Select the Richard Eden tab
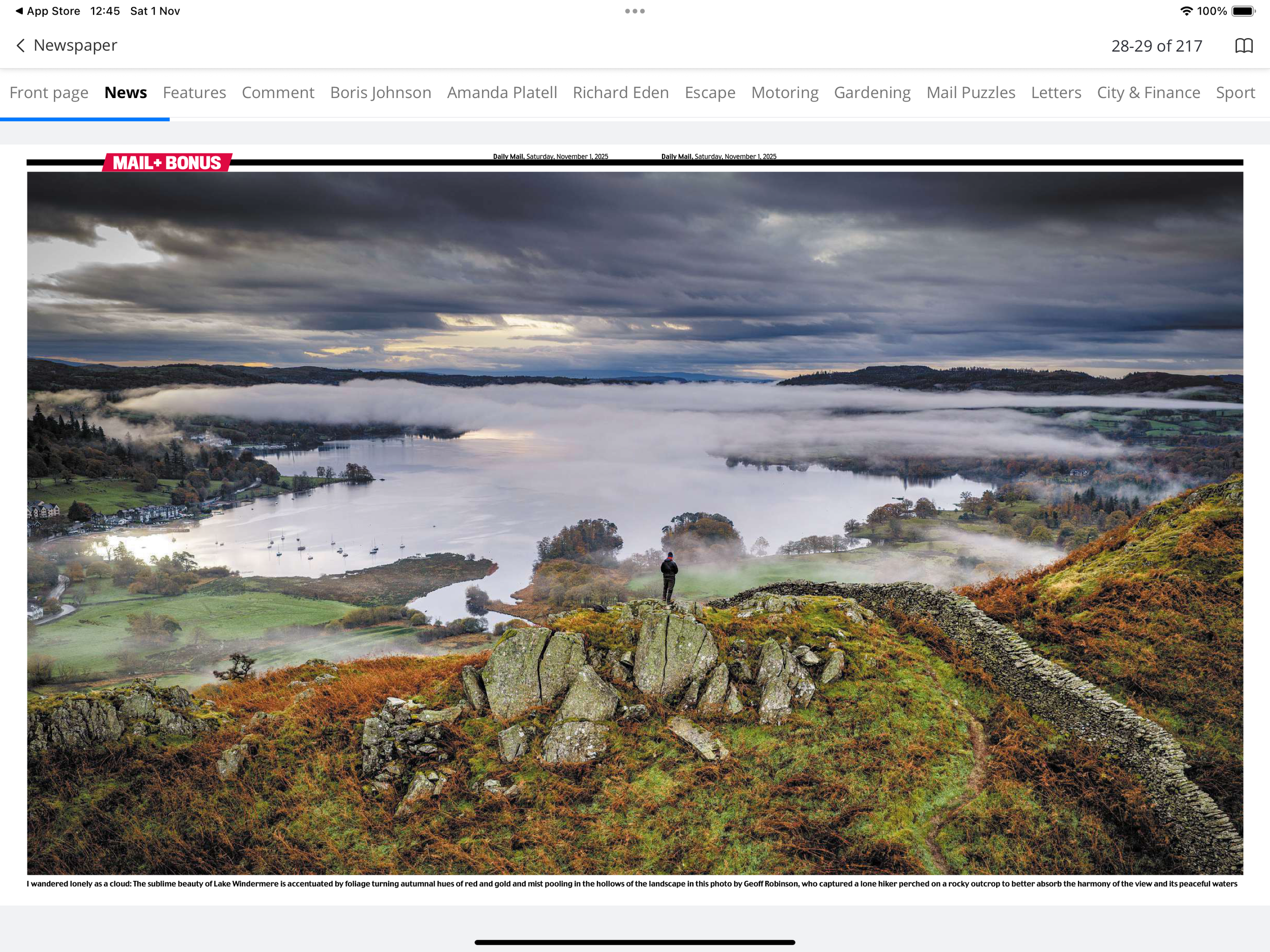 (621, 92)
